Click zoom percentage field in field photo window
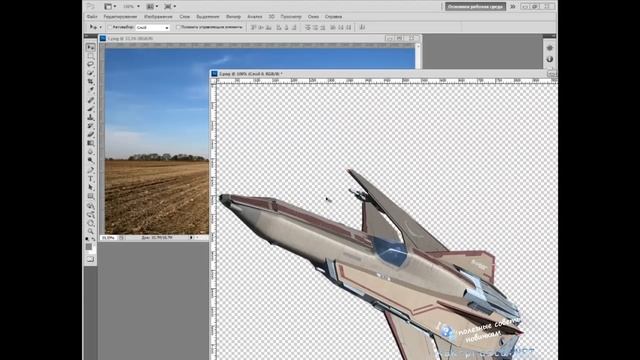This screenshot has height=360, width=640. pos(108,238)
